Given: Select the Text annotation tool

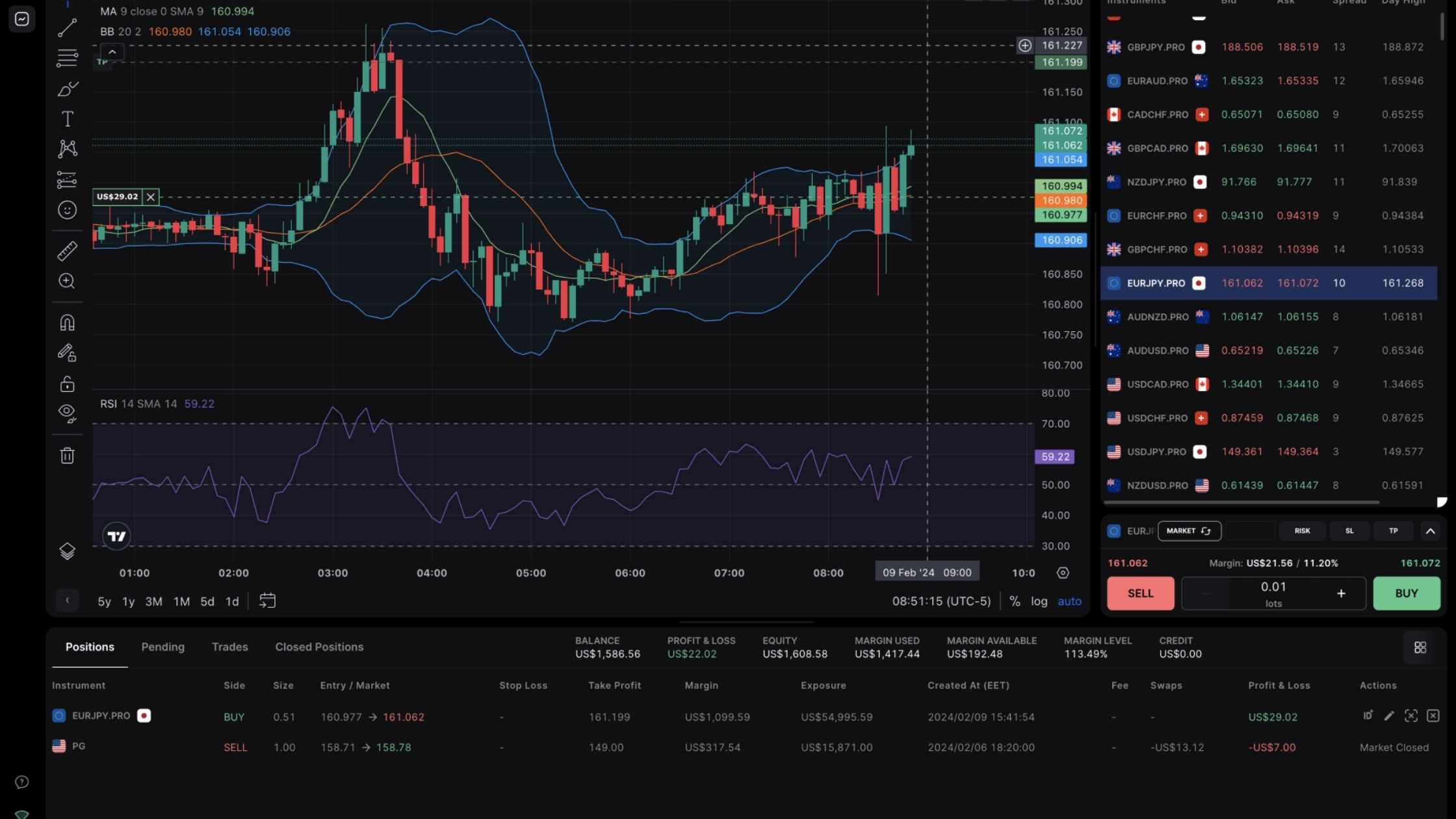Looking at the screenshot, I should coord(67,119).
